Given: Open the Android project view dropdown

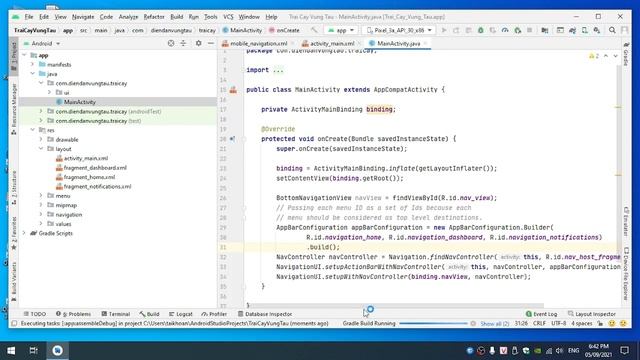Looking at the screenshot, I should [42, 43].
